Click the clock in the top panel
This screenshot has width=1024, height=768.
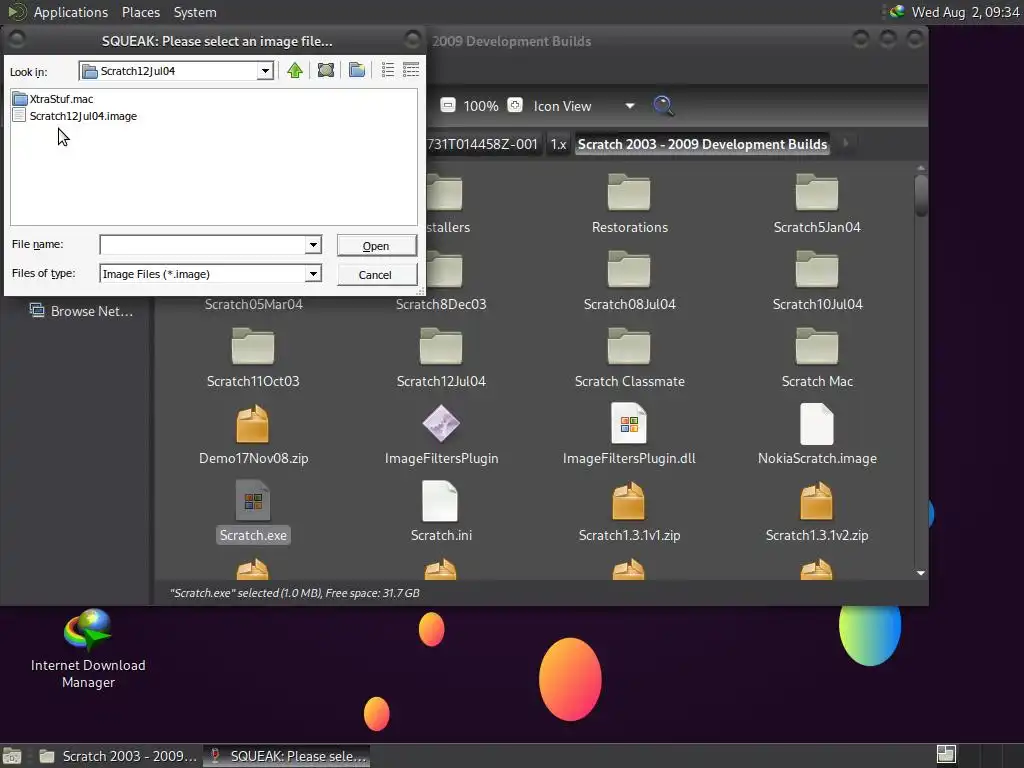[965, 12]
